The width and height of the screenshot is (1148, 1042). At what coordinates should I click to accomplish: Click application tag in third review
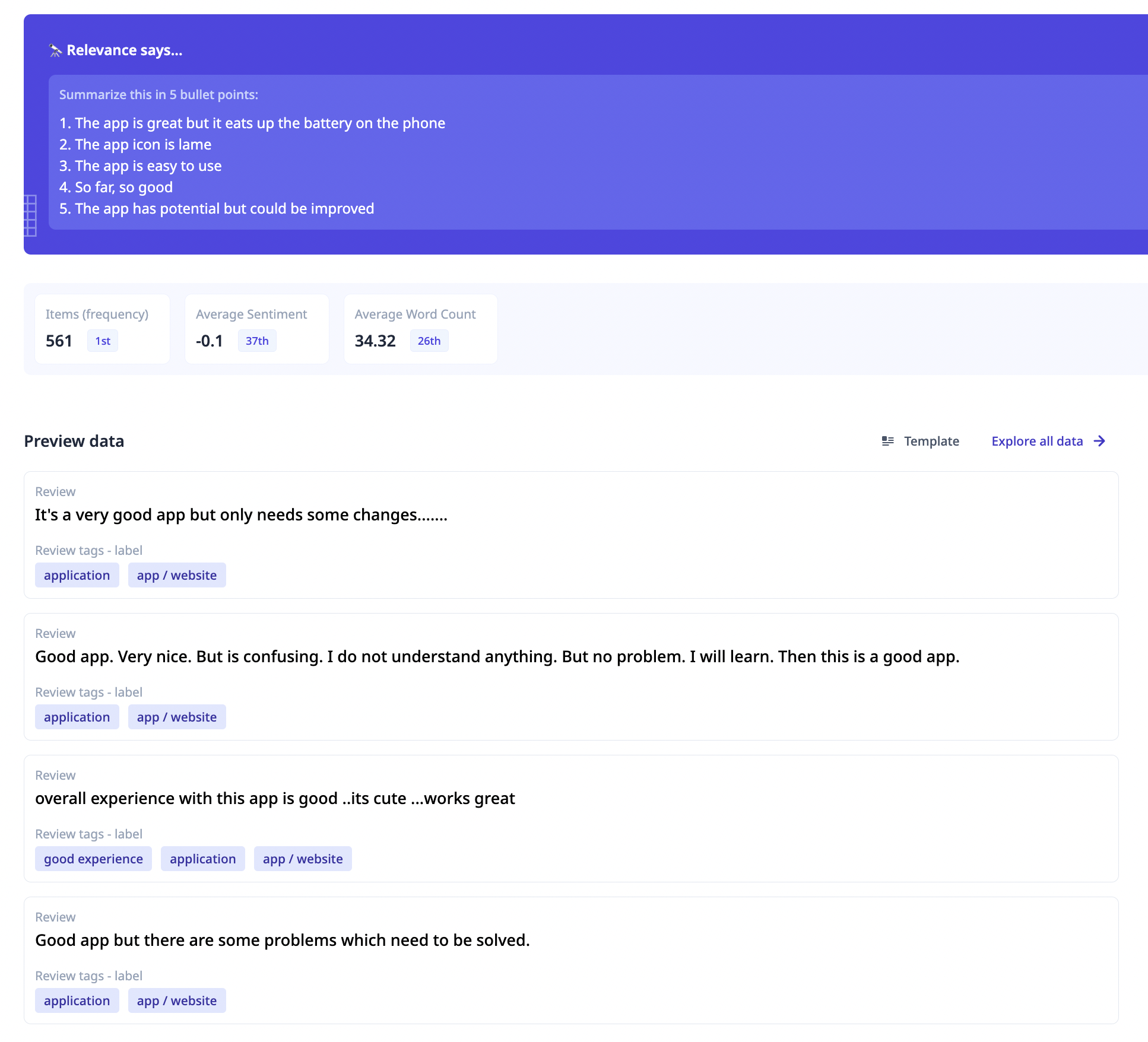(202, 859)
